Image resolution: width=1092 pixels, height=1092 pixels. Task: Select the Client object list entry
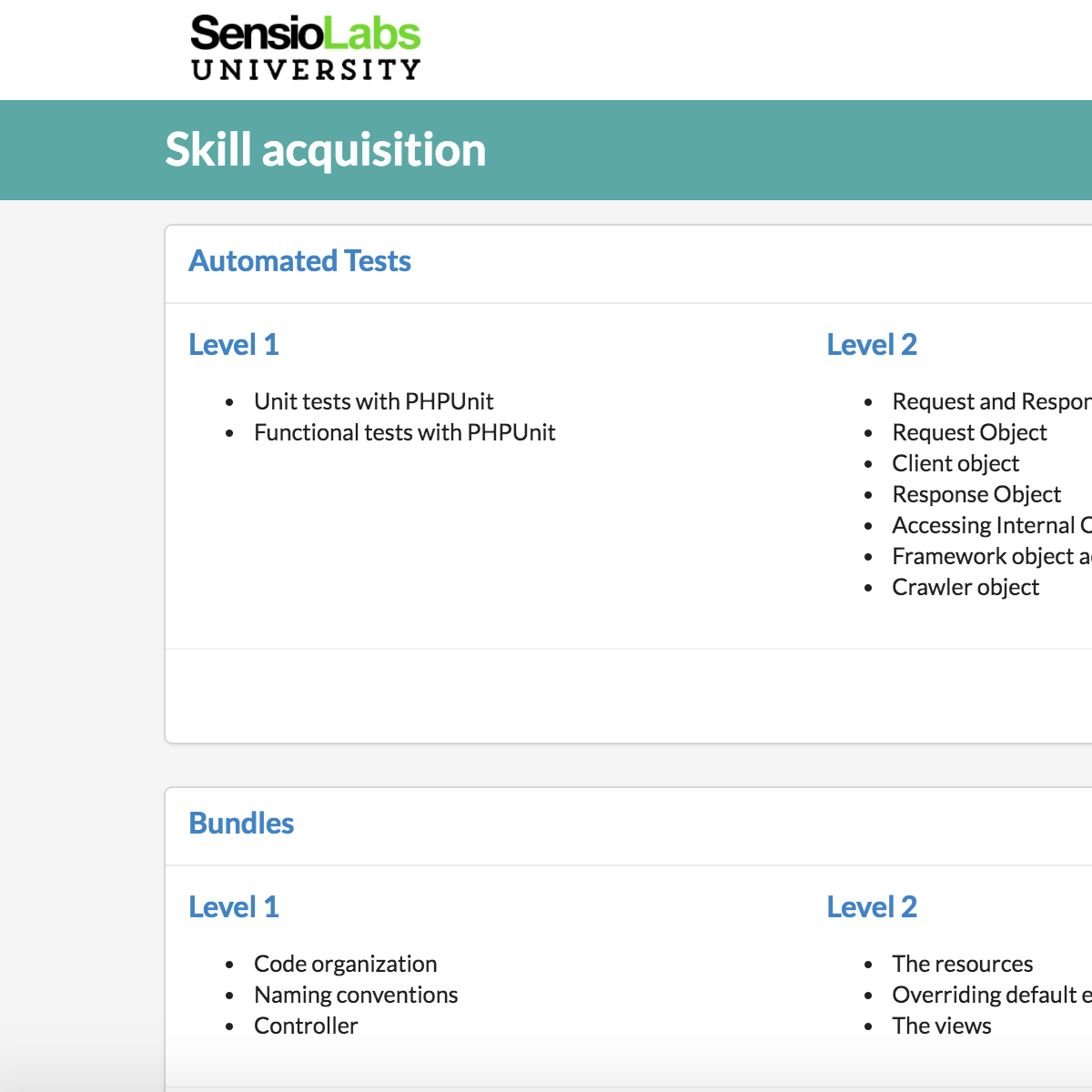point(955,463)
